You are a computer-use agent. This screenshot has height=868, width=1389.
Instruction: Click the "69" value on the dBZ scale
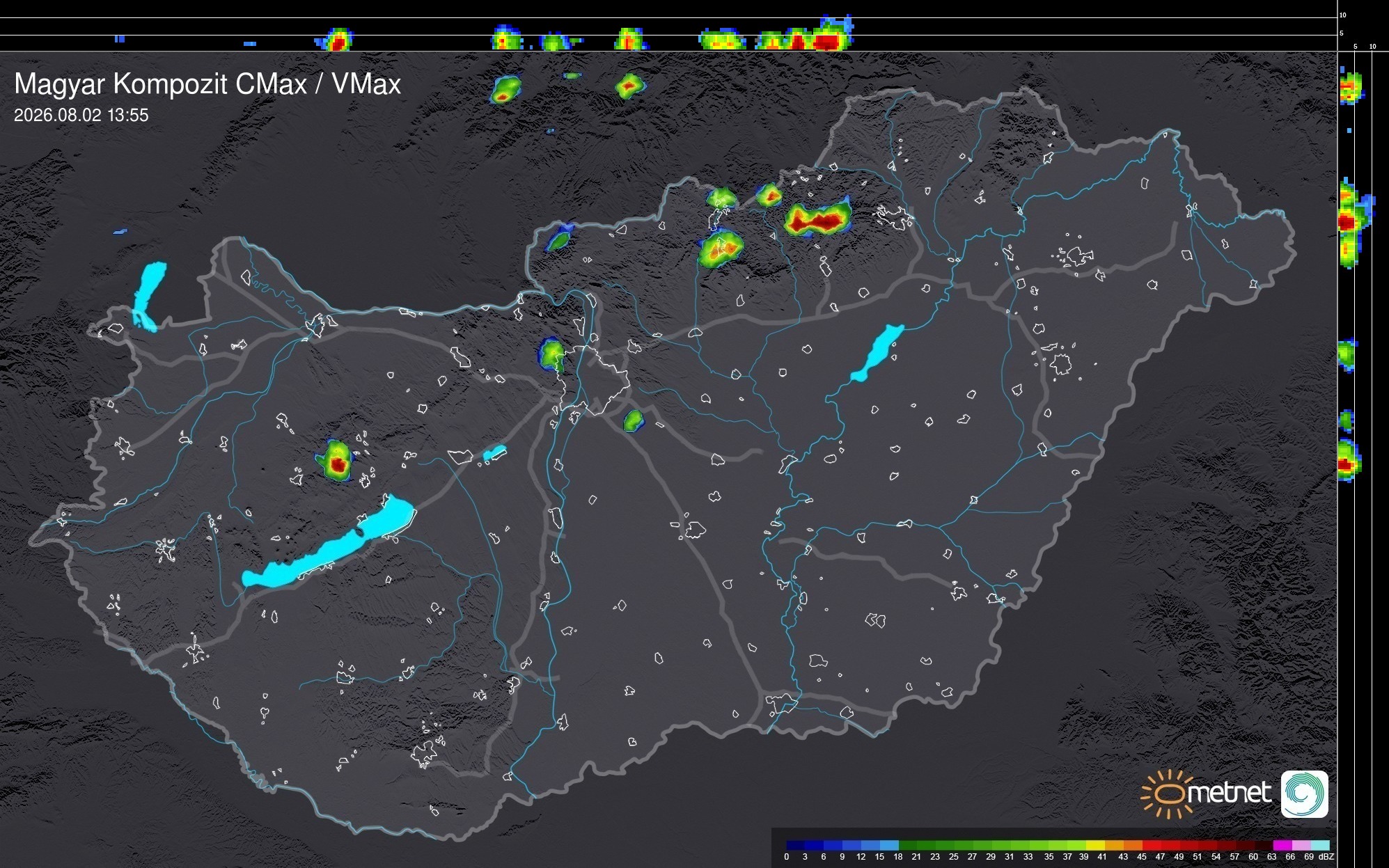click(x=1309, y=857)
